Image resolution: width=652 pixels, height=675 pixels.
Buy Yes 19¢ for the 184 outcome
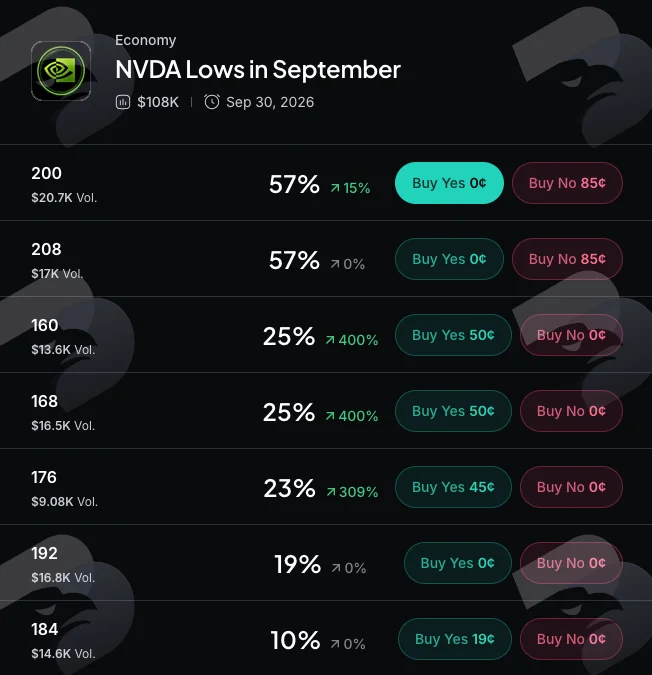coord(455,639)
